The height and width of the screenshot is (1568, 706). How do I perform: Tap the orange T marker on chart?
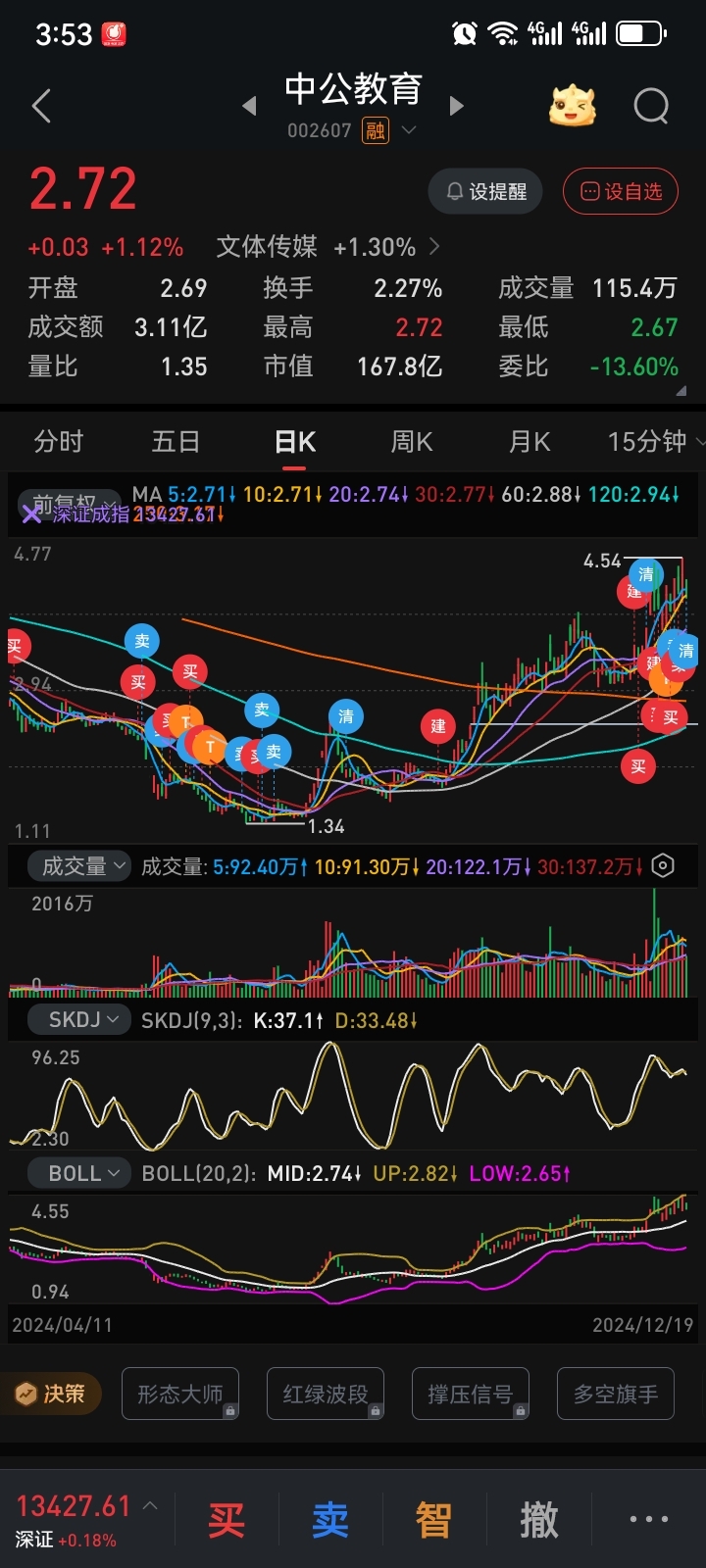click(x=209, y=747)
